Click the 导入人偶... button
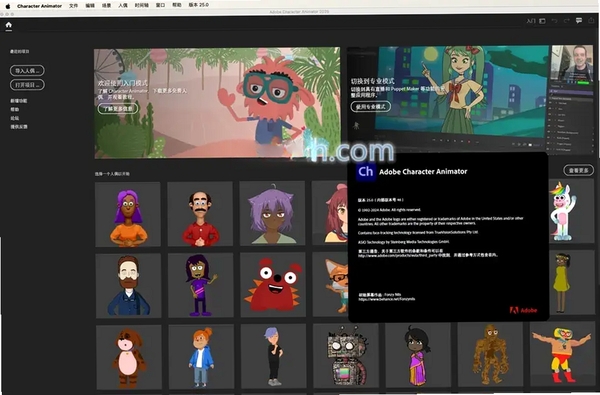 pyautogui.click(x=27, y=70)
